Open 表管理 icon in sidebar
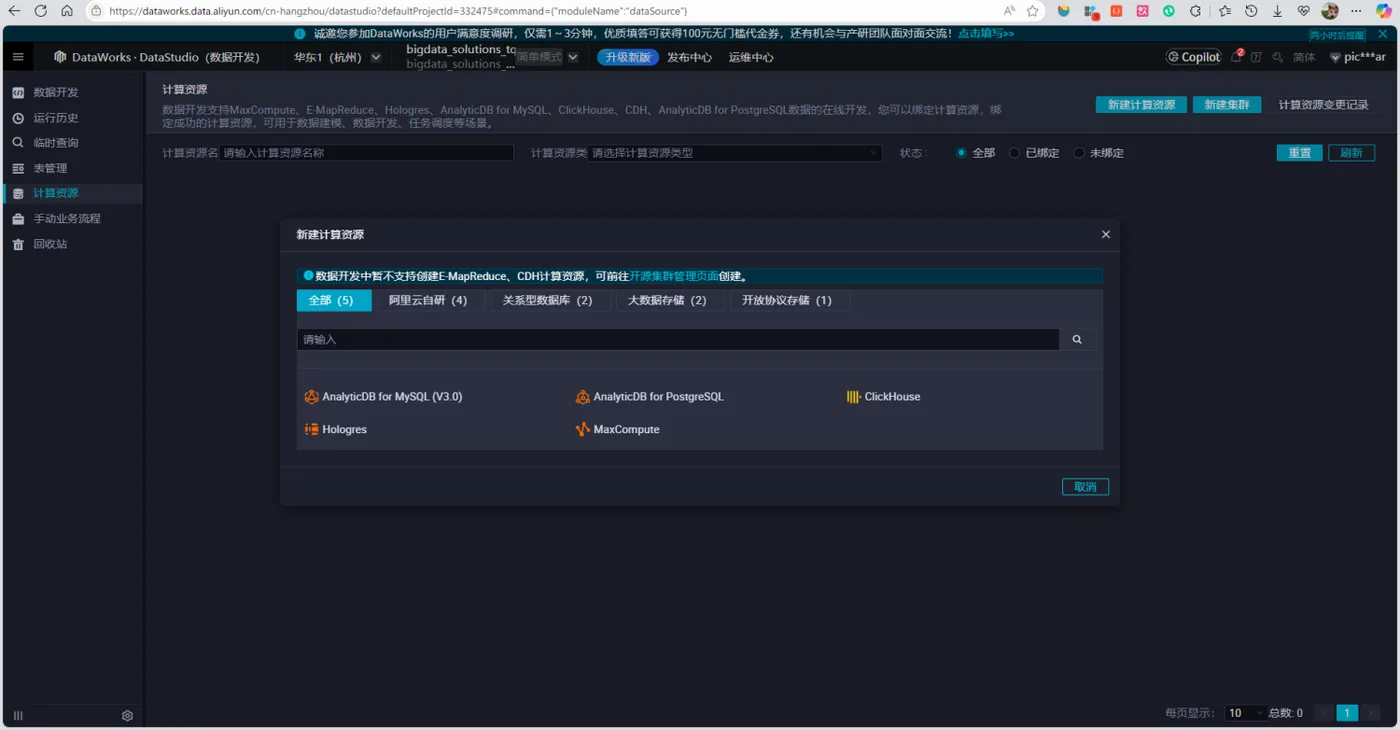Screen dimensions: 1400x730 18,168
